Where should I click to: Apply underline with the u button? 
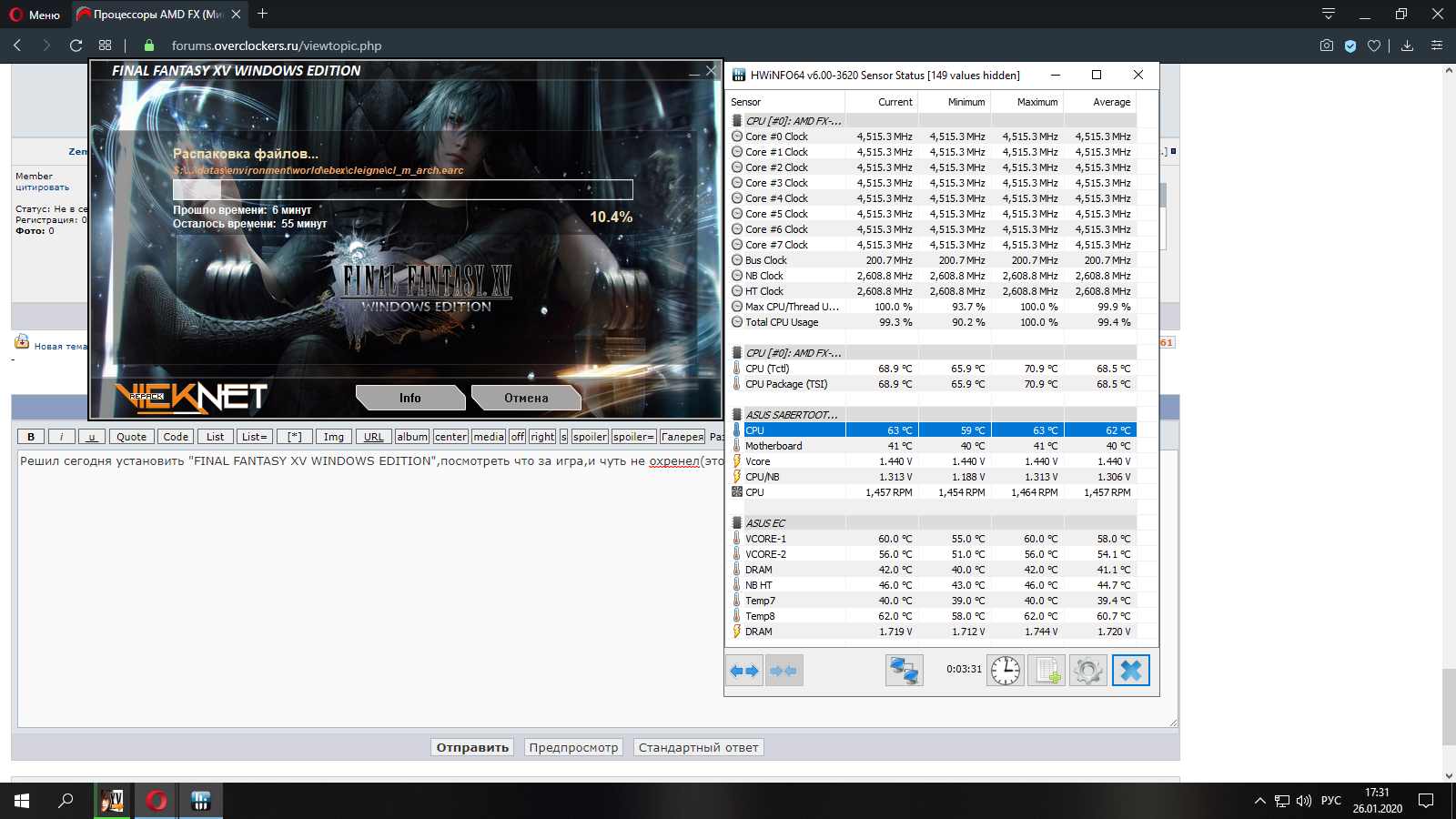(x=92, y=437)
